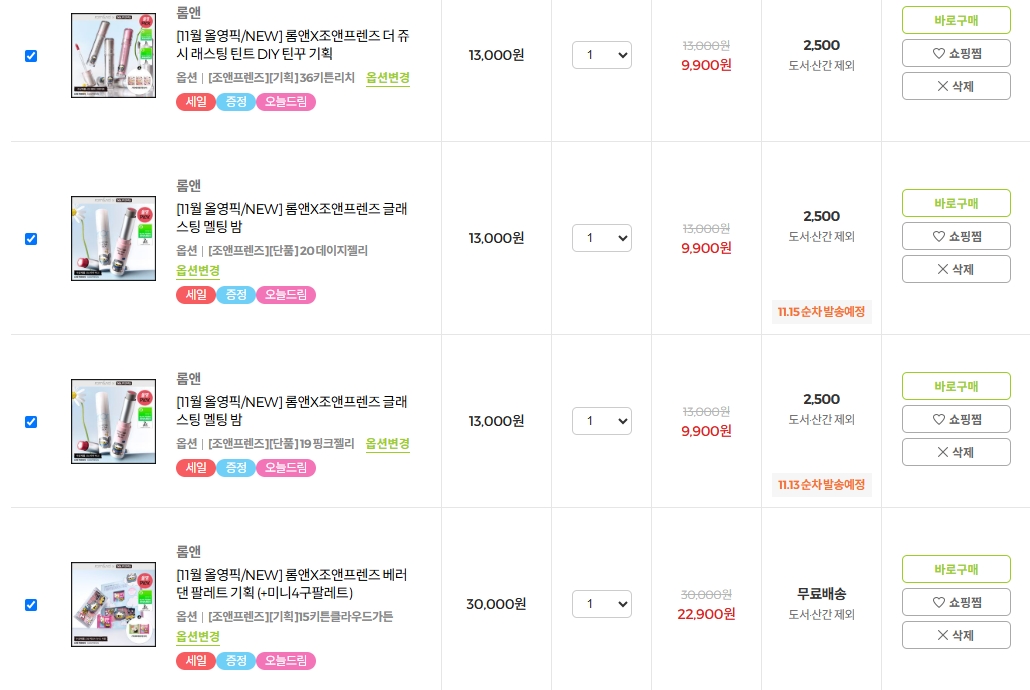Viewport: 1030px width, 690px height.
Task: Delete the 19 핑크젤리 멜팅 밤 item
Action: click(956, 452)
